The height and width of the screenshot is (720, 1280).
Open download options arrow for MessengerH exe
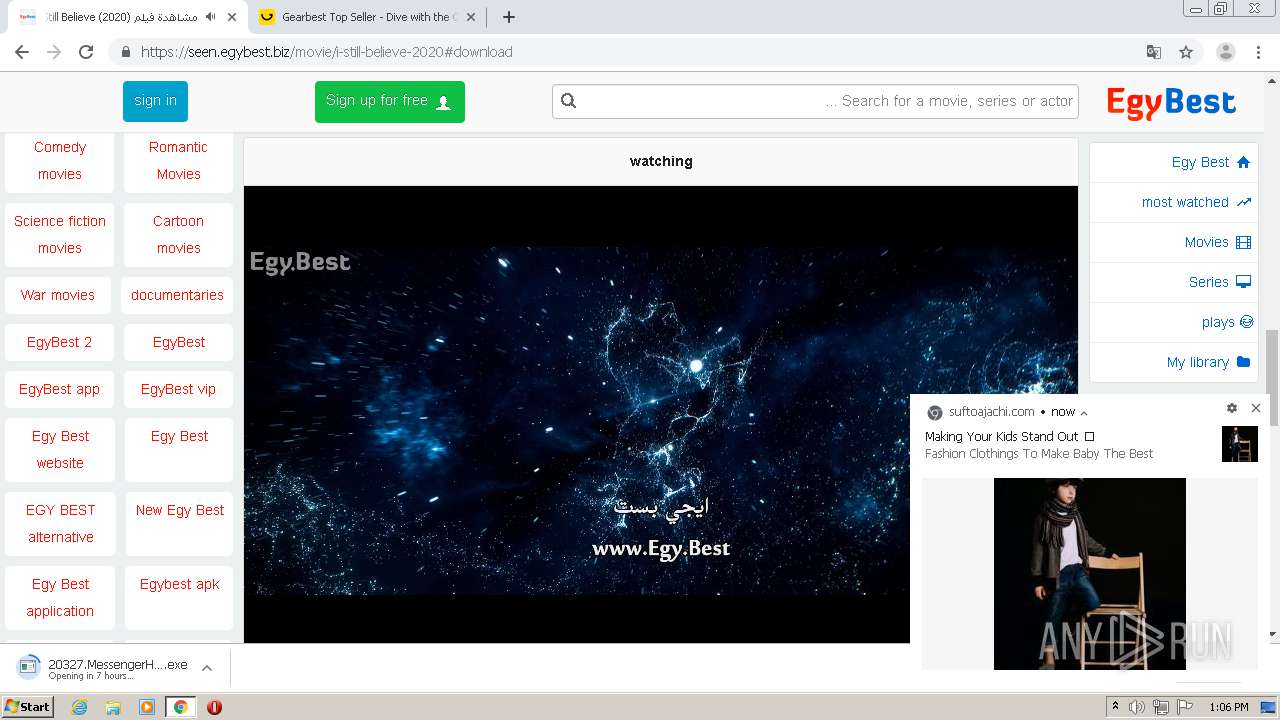207,668
